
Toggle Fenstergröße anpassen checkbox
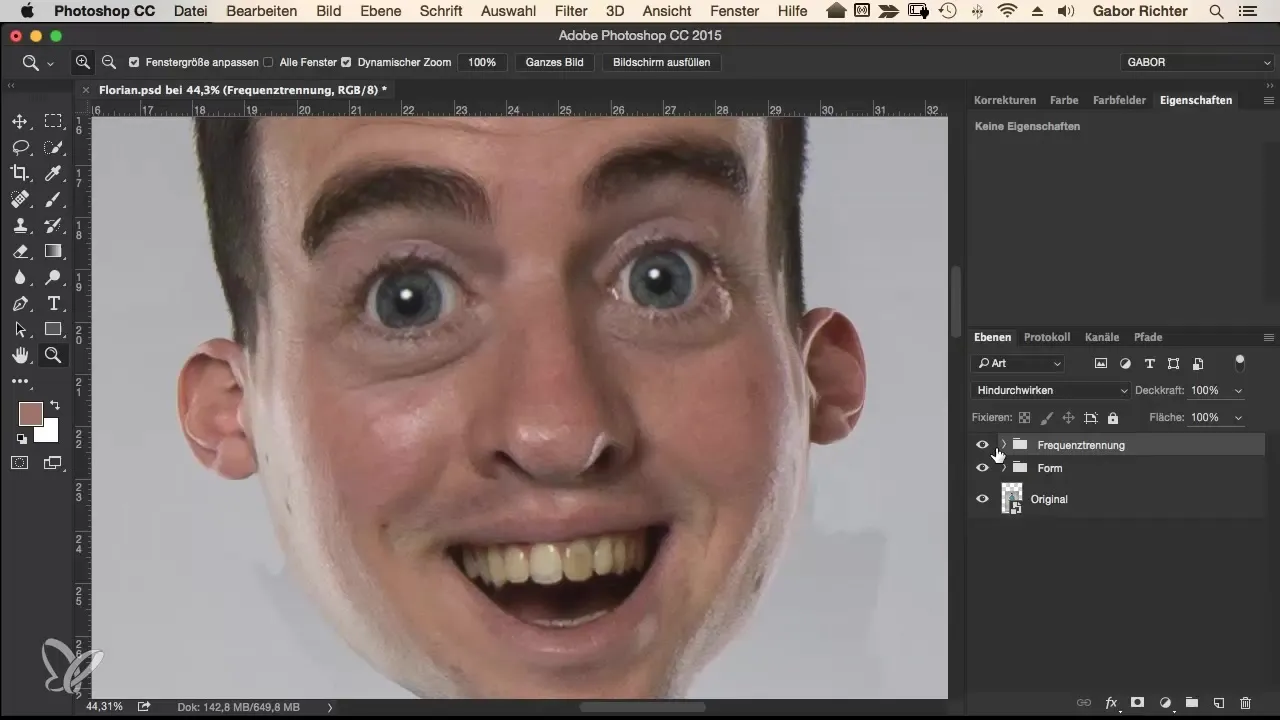tap(134, 62)
